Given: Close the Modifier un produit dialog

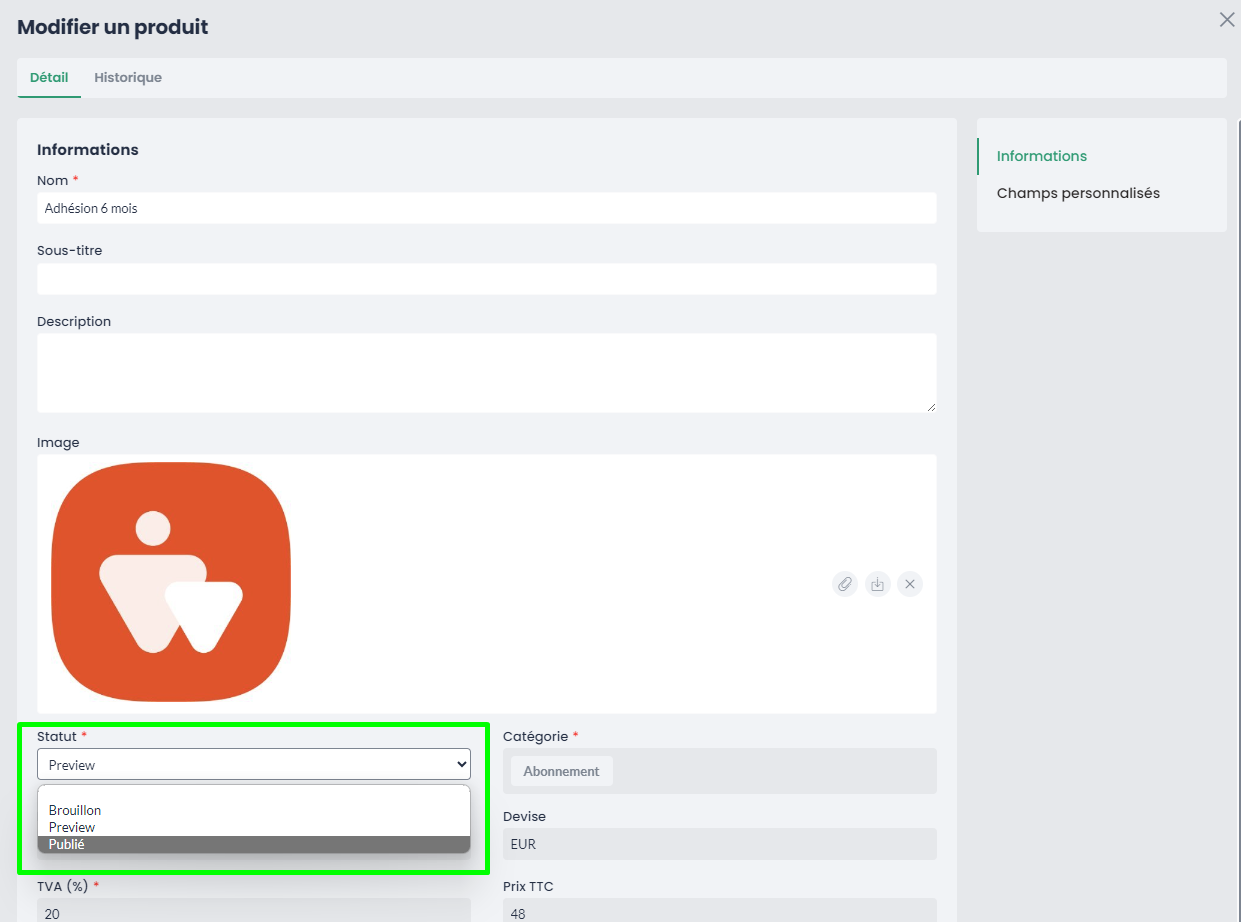Looking at the screenshot, I should pos(1226,20).
